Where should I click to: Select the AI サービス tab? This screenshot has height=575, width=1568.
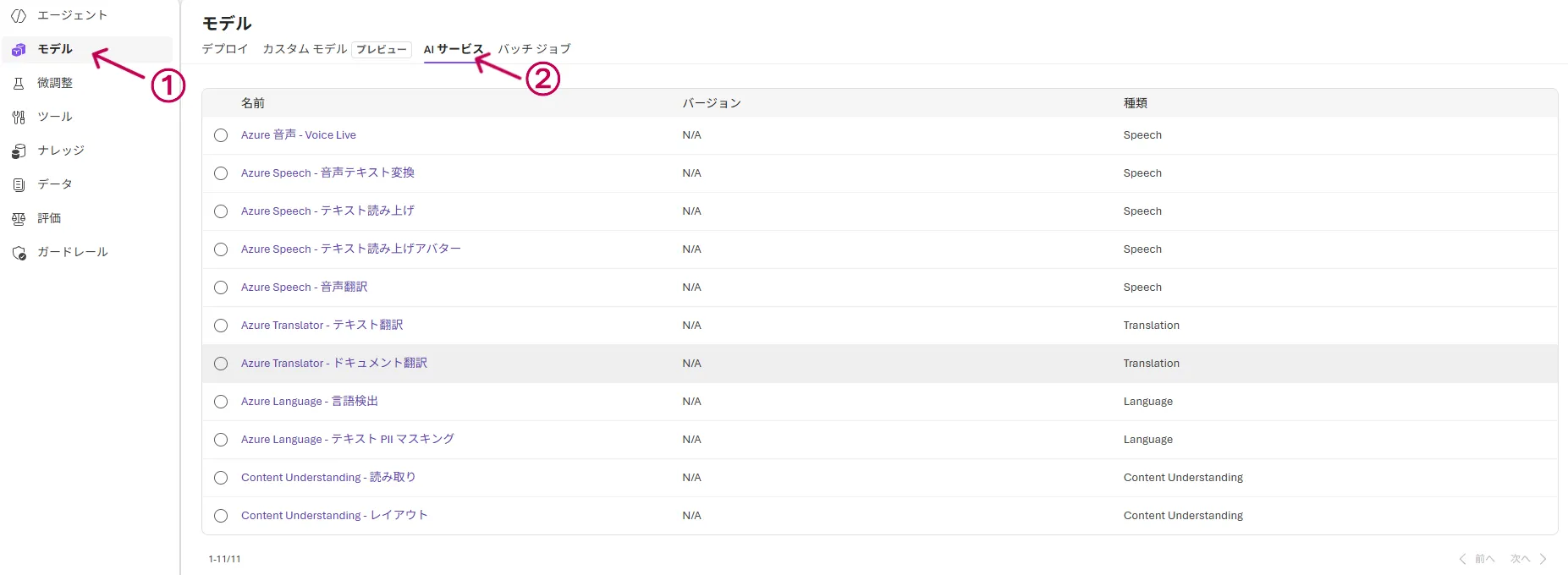coord(454,49)
